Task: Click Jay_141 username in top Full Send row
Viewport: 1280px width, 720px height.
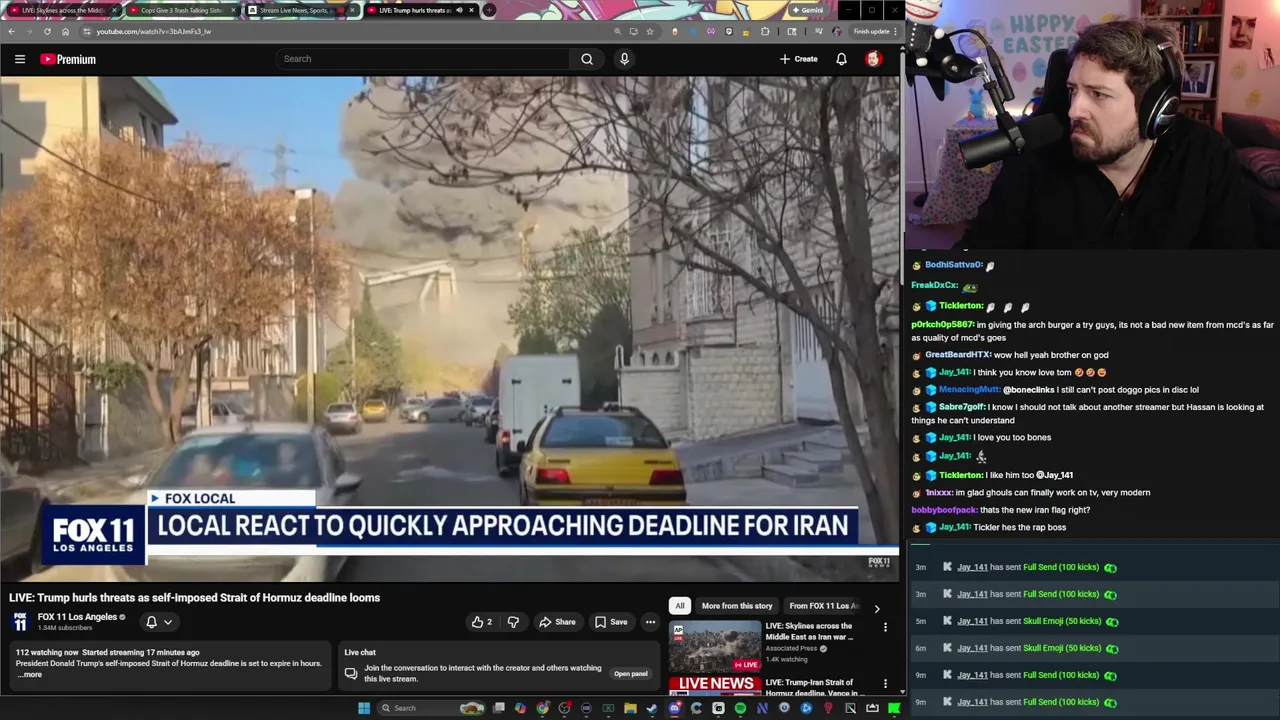Action: [972, 567]
